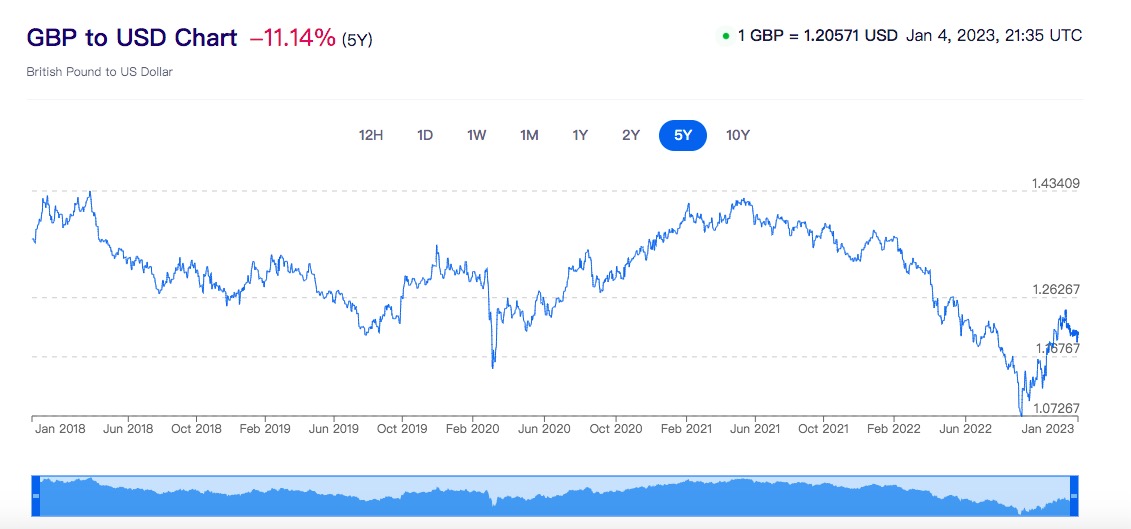
Task: Select the 1Y time range
Action: coord(580,135)
